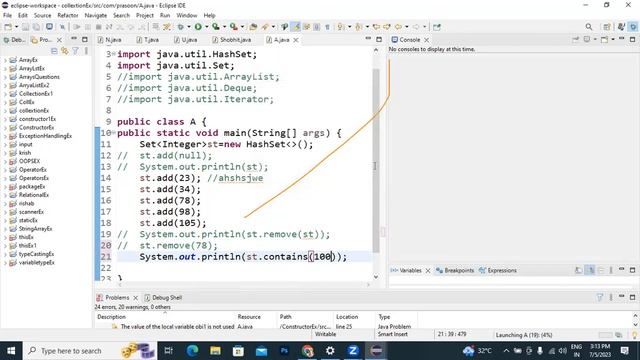Screen dimensions: 640x360
Task: Click the Display Selected Console icon
Action: point(587,40)
